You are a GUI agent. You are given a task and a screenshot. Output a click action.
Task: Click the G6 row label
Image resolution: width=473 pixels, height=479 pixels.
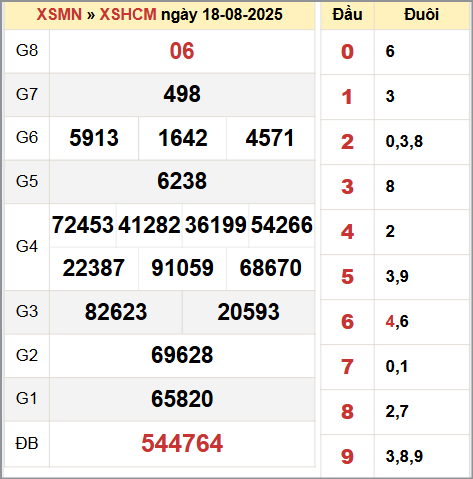pyautogui.click(x=27, y=138)
